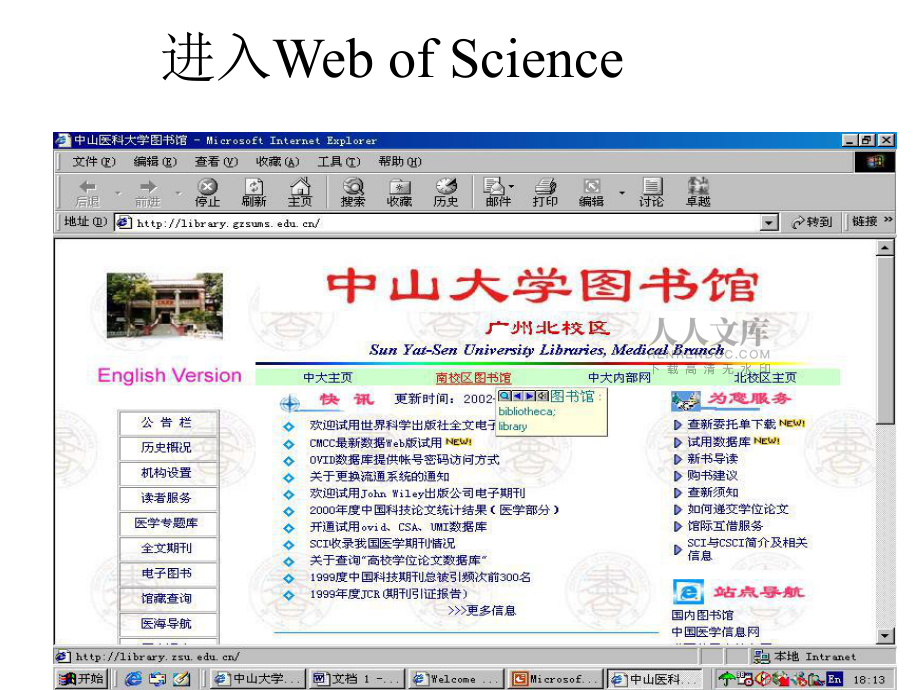The width and height of the screenshot is (920, 690).
Task: Click the 公告栏 sidebar button
Action: pos(167,422)
